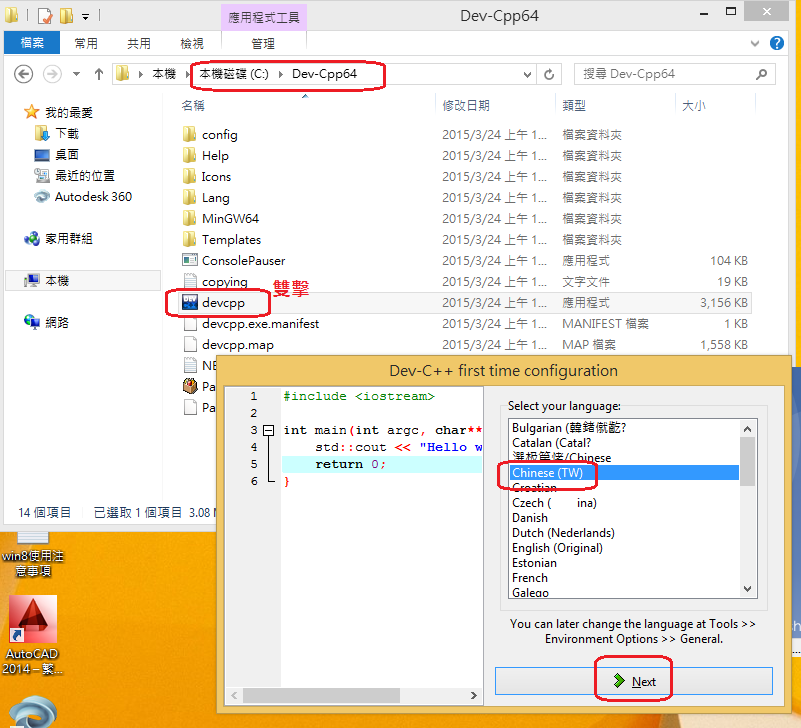
Task: Expand the address bar history dropdown
Action: tap(527, 75)
